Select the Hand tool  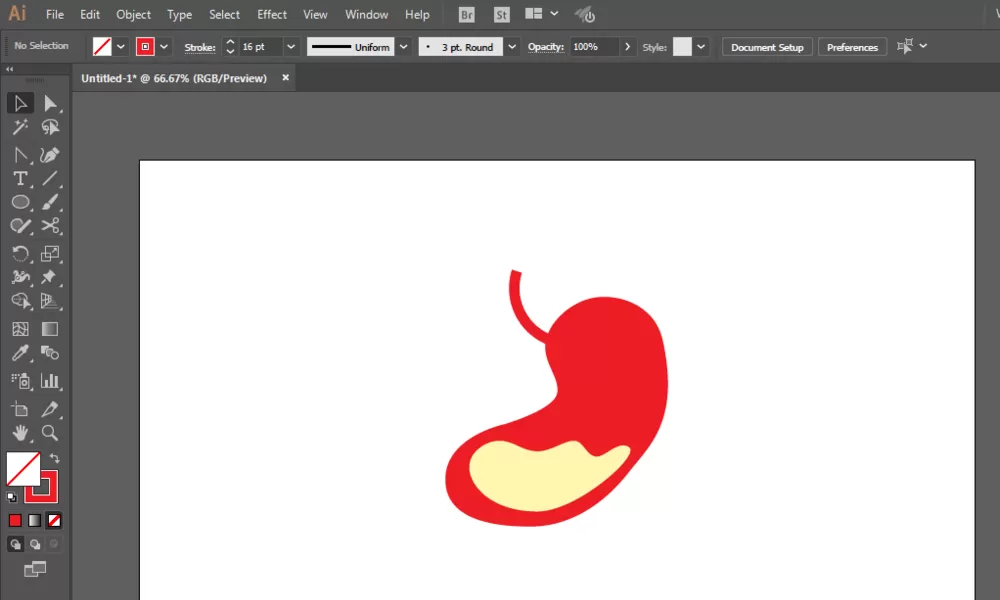point(20,433)
